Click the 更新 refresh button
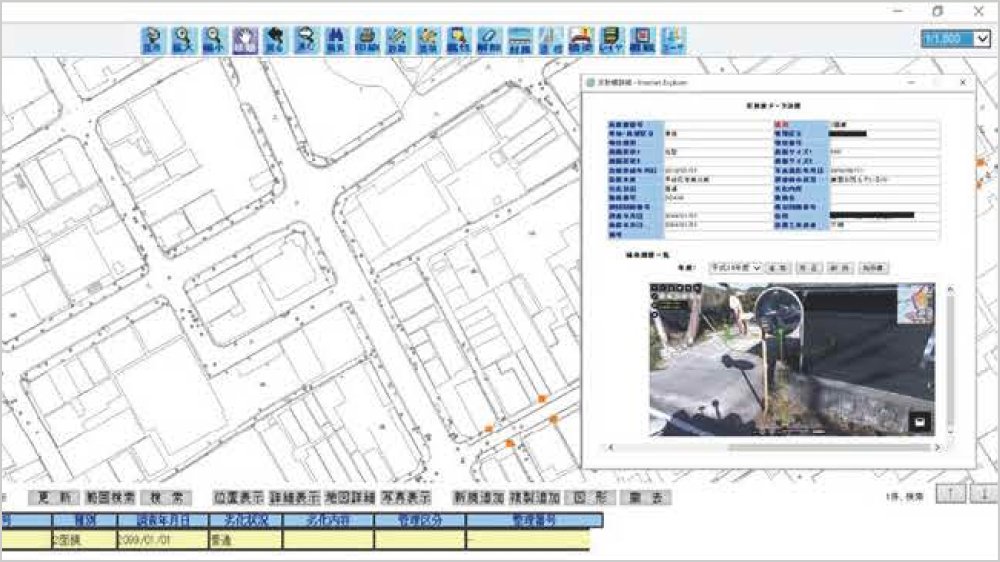The width and height of the screenshot is (1000, 562). click(54, 498)
